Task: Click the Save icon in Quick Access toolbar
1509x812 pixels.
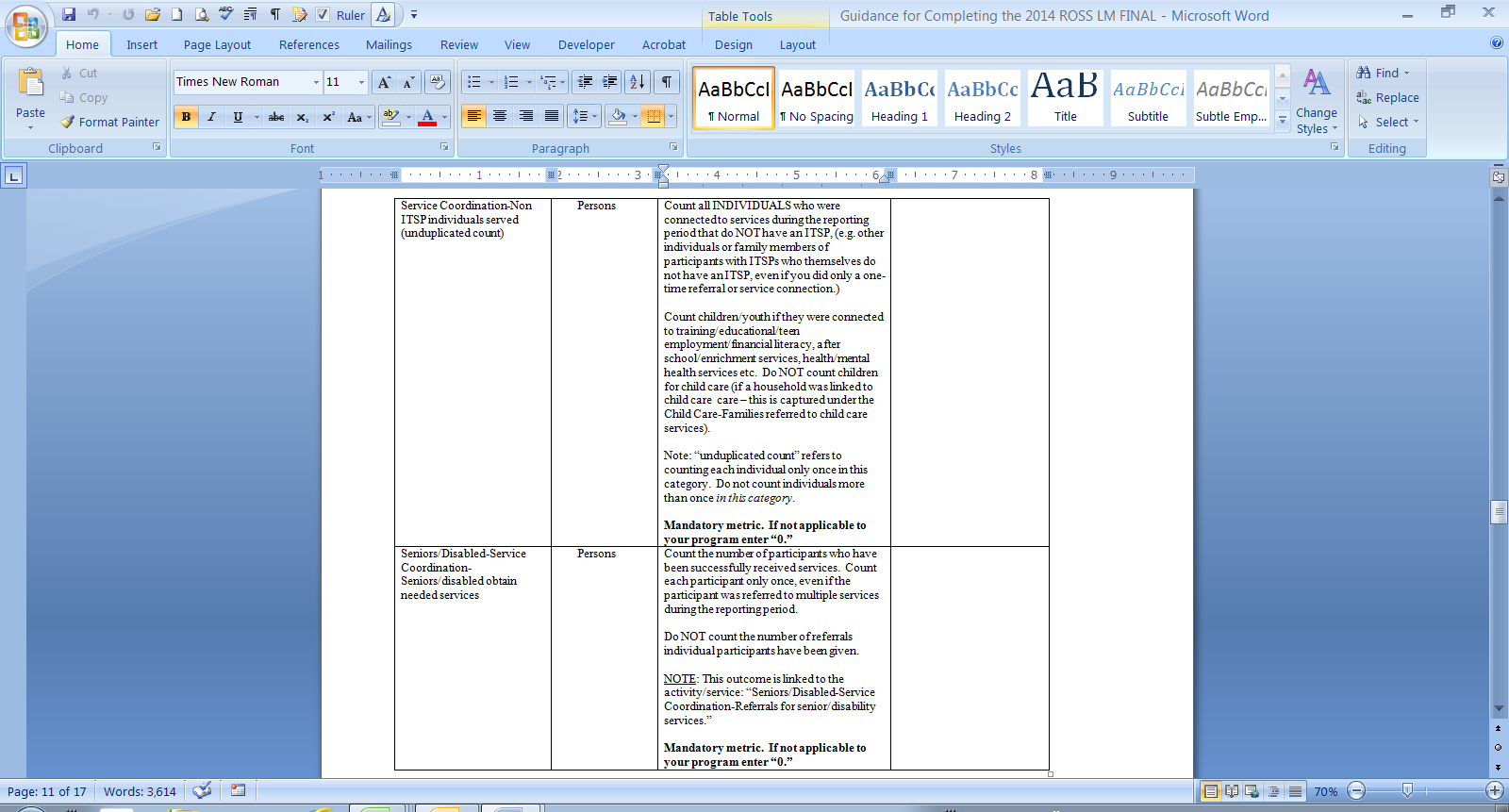Action: click(69, 14)
